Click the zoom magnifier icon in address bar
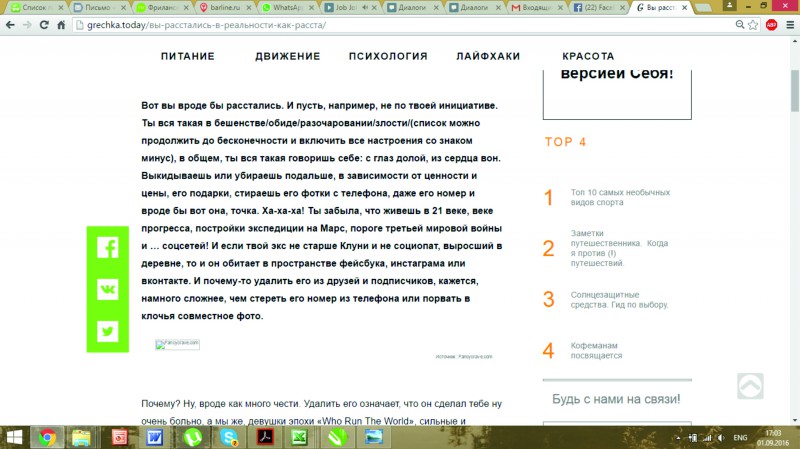The width and height of the screenshot is (800, 449). tap(739, 24)
